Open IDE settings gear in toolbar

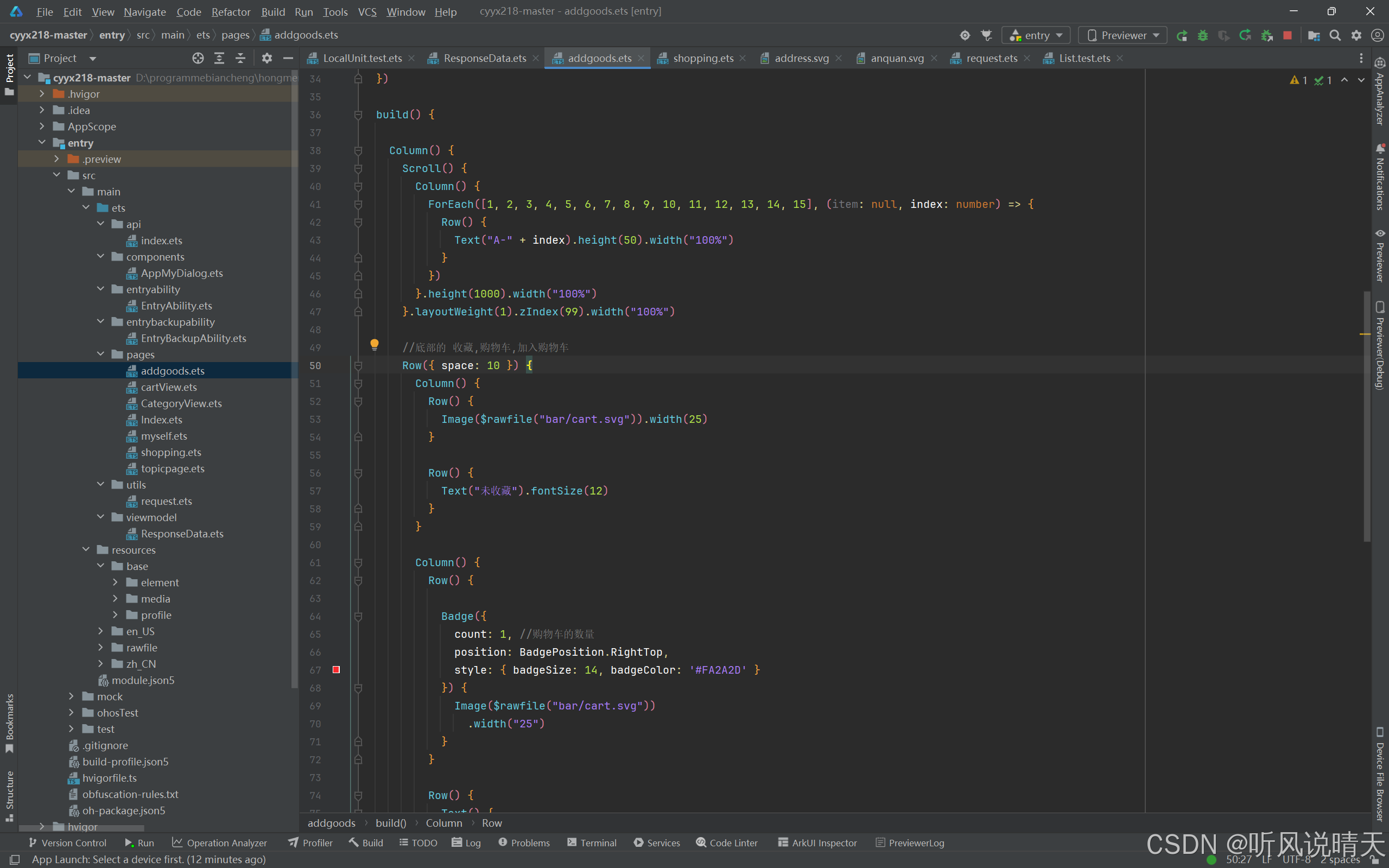coord(1356,36)
